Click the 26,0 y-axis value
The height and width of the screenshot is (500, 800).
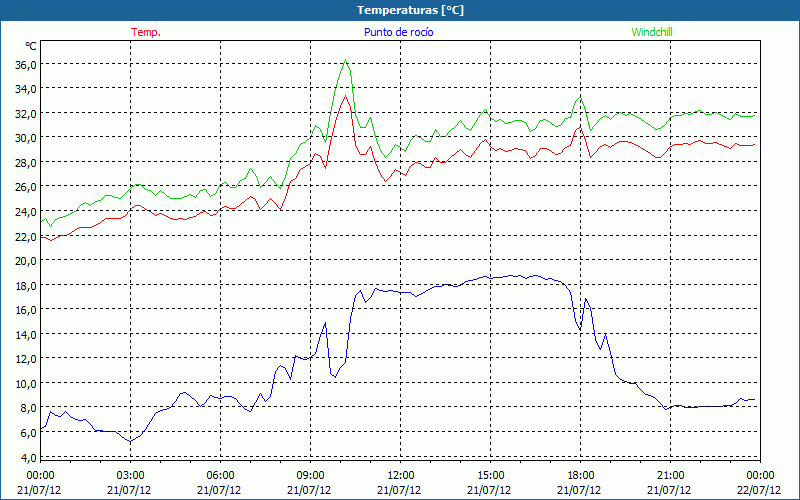[27, 187]
